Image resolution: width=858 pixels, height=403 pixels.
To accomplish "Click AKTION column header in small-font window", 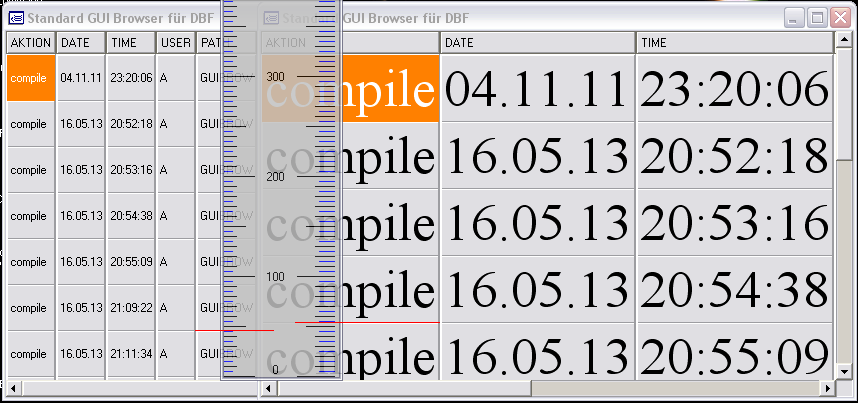I will coord(31,43).
